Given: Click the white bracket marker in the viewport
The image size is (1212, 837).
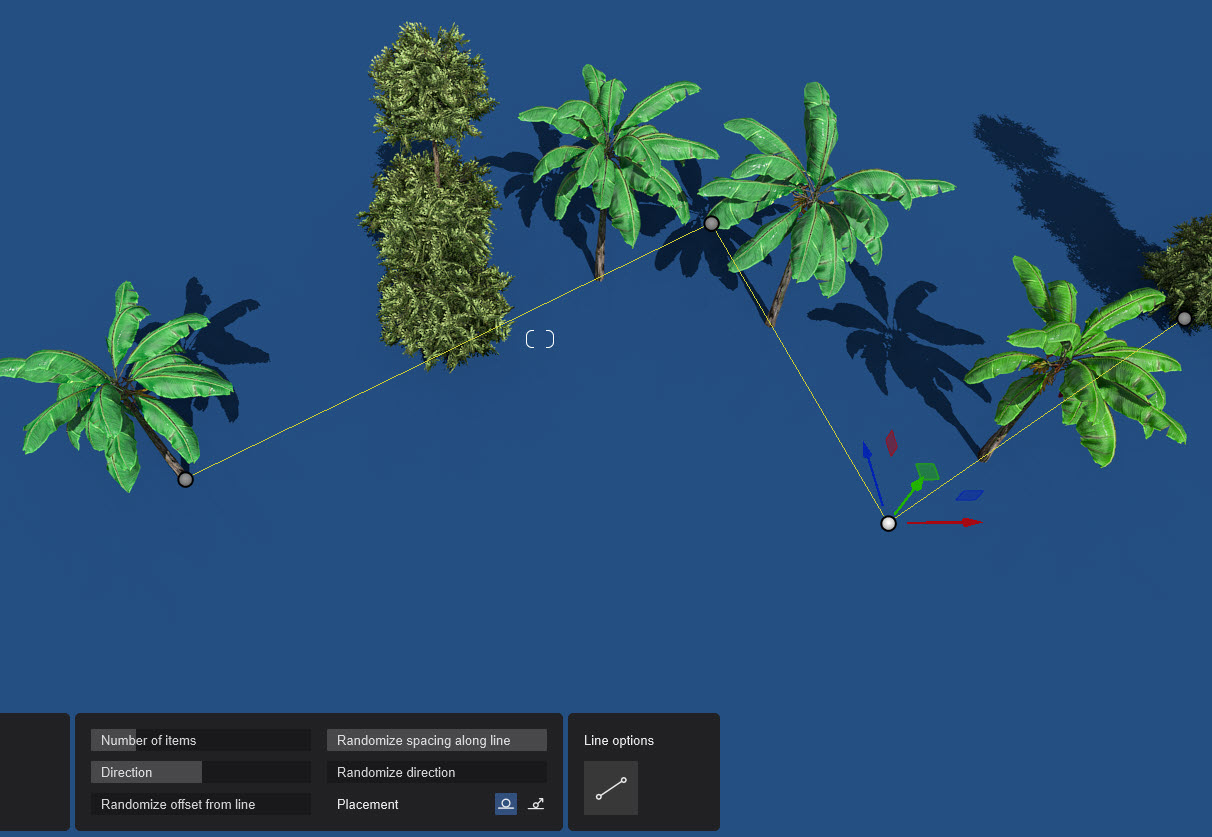Looking at the screenshot, I should pyautogui.click(x=540, y=339).
